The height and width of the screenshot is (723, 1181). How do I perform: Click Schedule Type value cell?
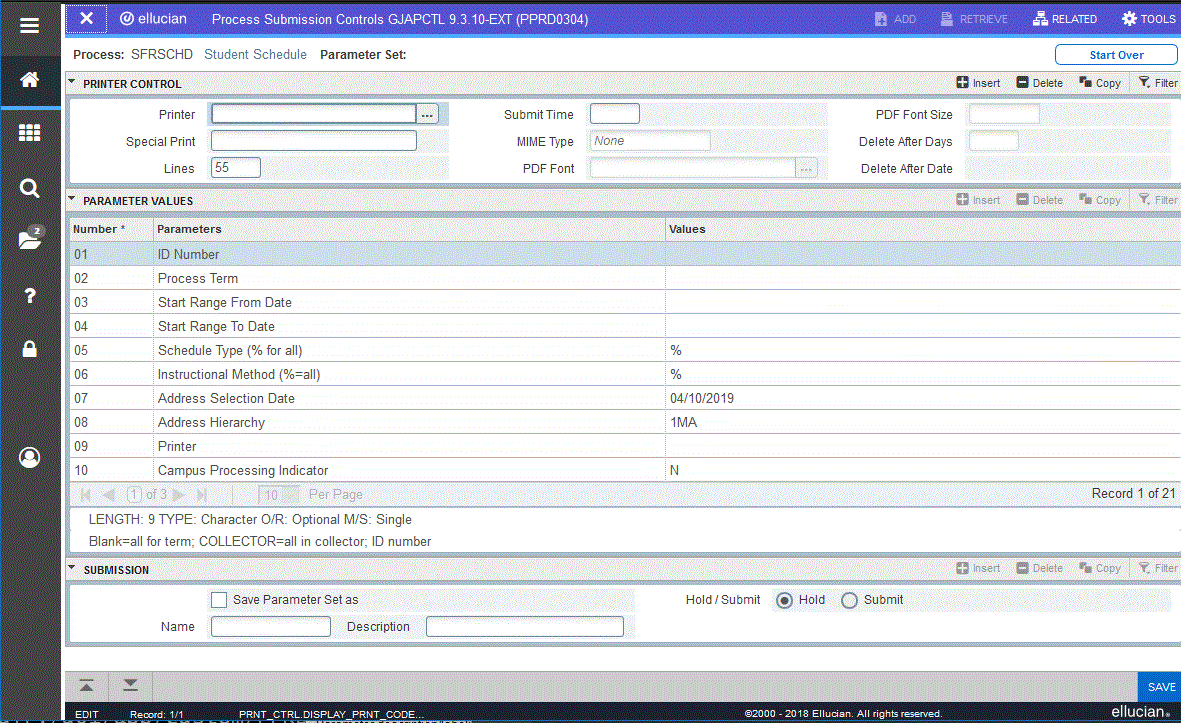tap(922, 350)
